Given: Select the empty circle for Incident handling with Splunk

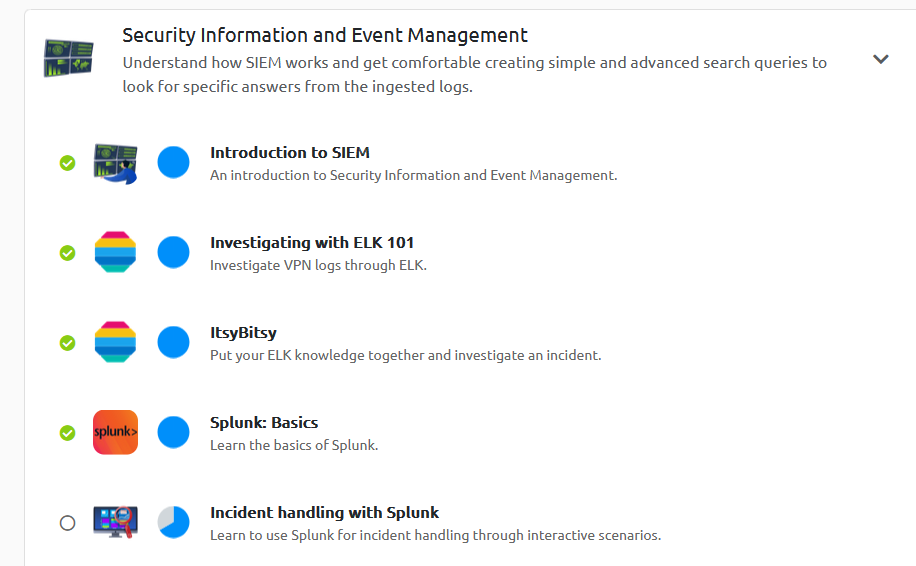Looking at the screenshot, I should click(68, 523).
